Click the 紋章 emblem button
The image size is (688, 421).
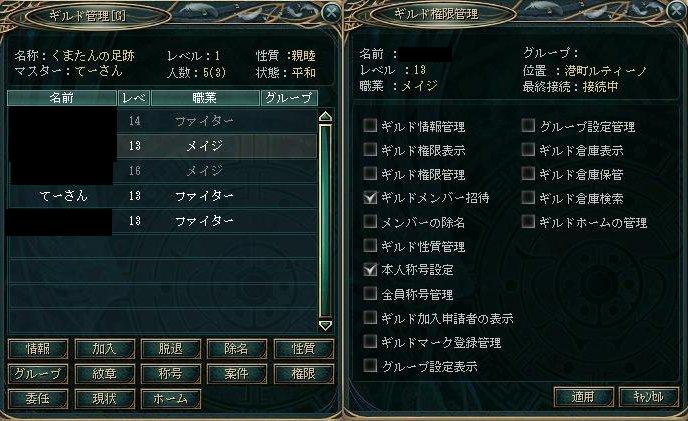pyautogui.click(x=103, y=374)
